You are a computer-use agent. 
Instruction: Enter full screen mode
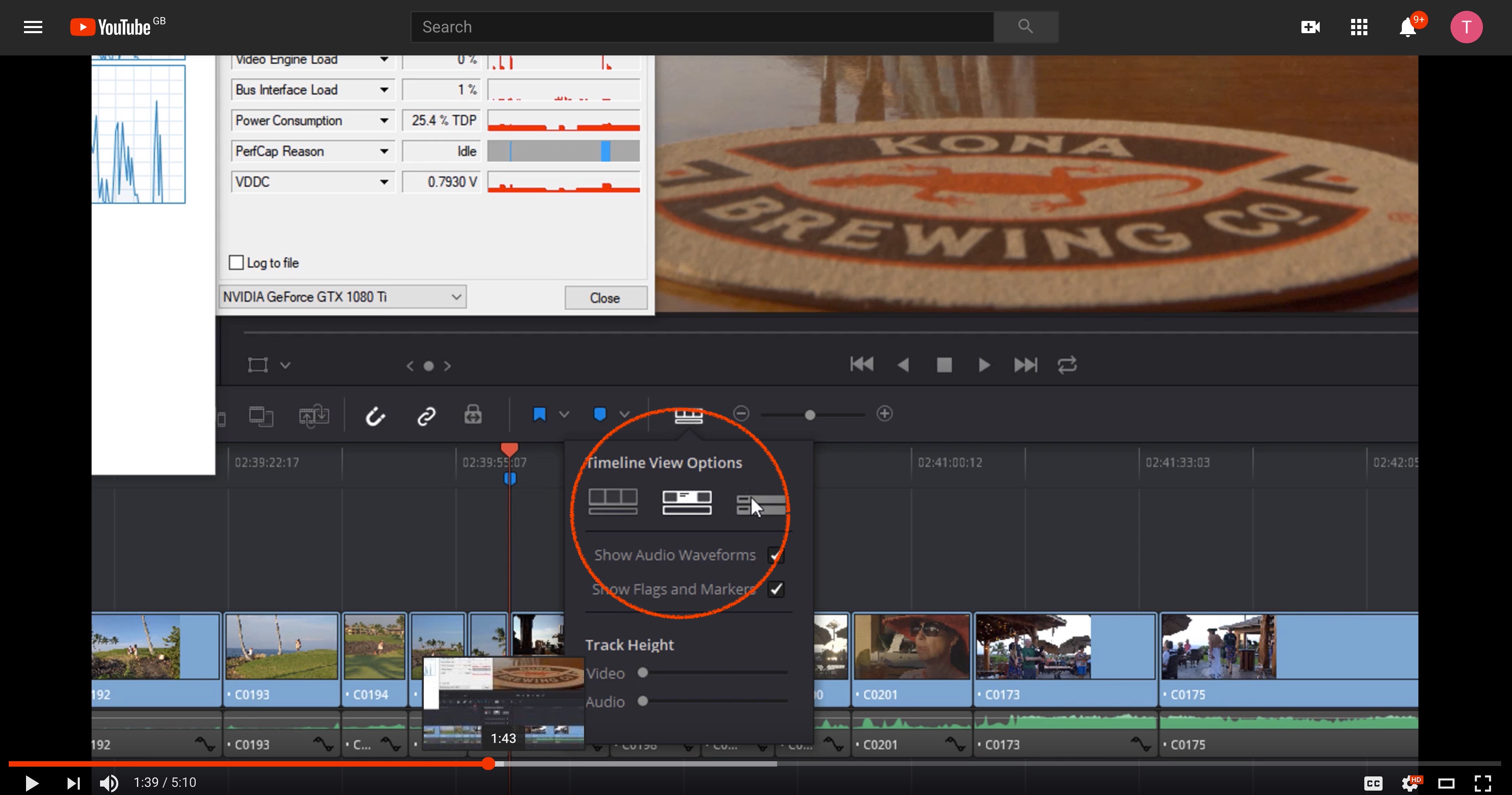tap(1483, 783)
